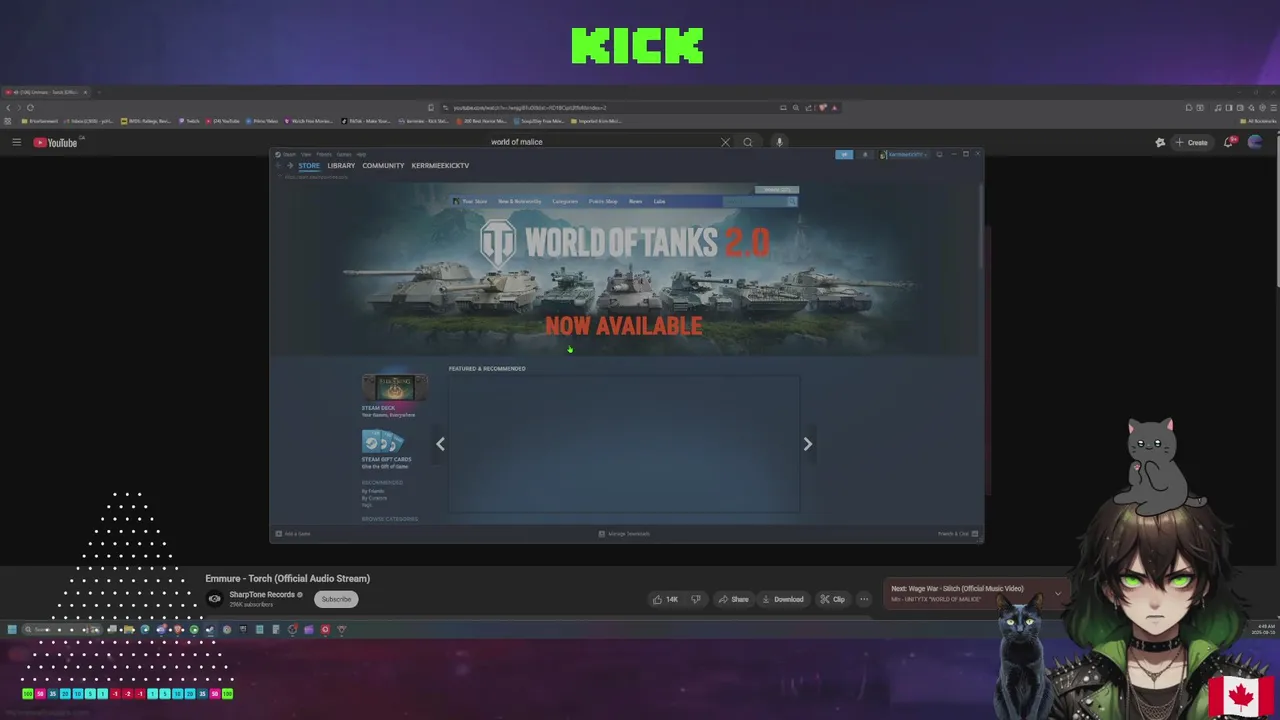Image resolution: width=1280 pixels, height=720 pixels.
Task: Click the browser reload icon
Action: 30,108
